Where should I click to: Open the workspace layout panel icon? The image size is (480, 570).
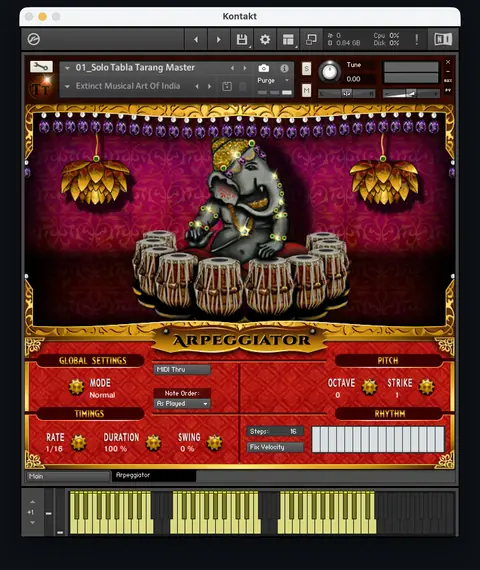(288, 39)
